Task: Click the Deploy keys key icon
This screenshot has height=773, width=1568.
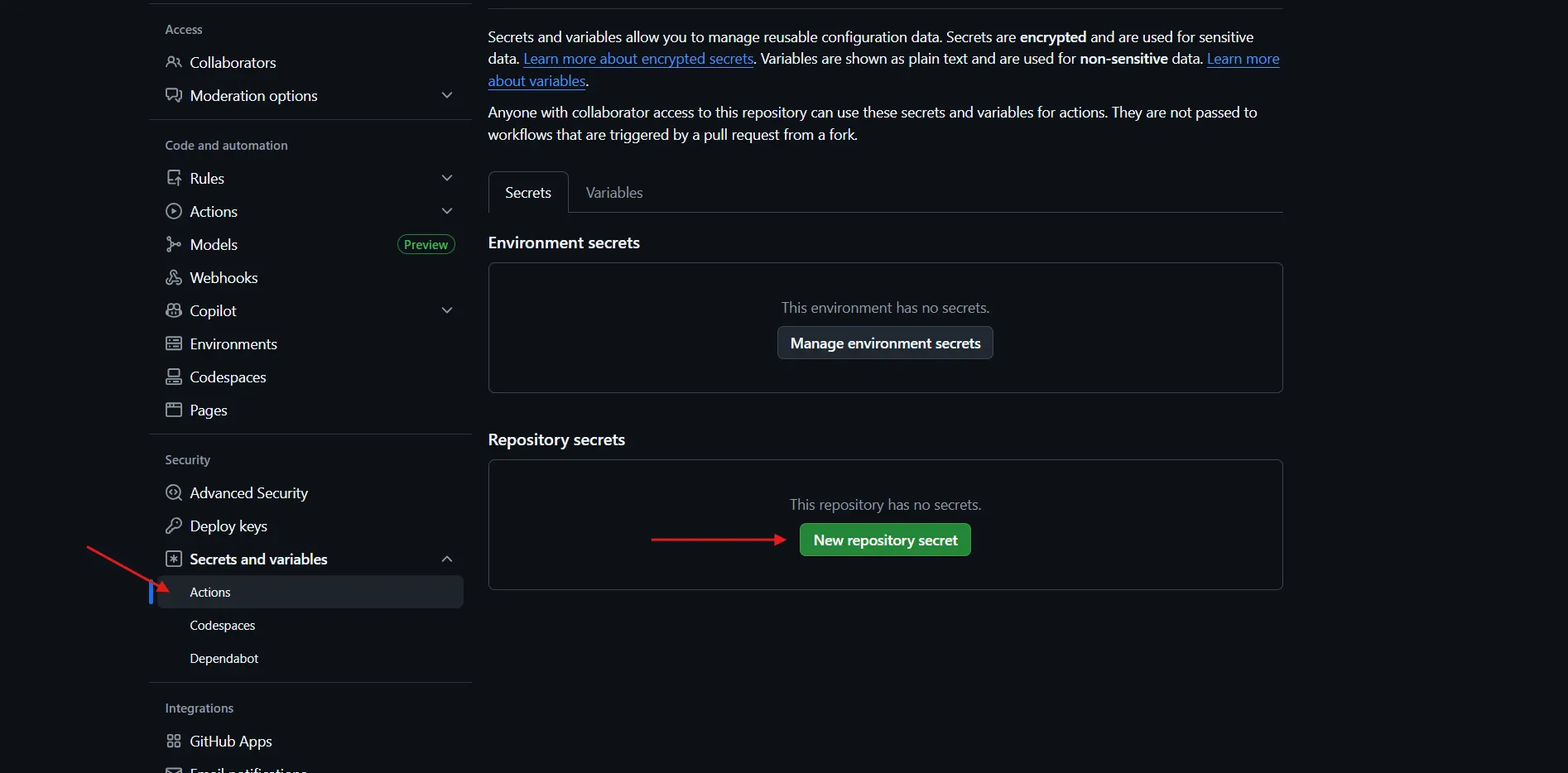Action: pyautogui.click(x=173, y=526)
